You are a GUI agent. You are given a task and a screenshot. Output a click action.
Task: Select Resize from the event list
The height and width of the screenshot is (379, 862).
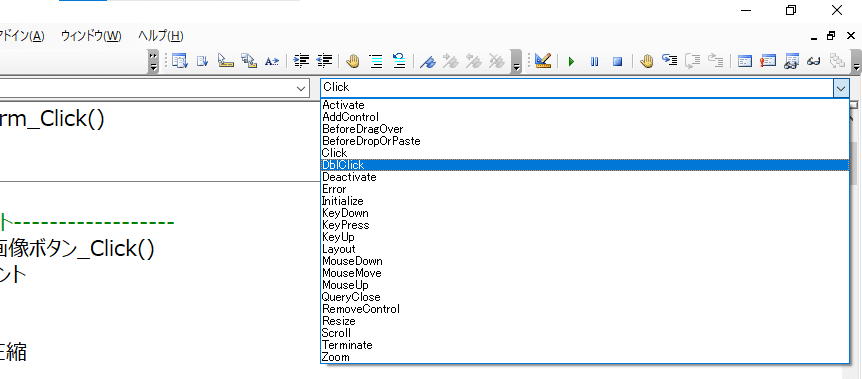pos(585,321)
